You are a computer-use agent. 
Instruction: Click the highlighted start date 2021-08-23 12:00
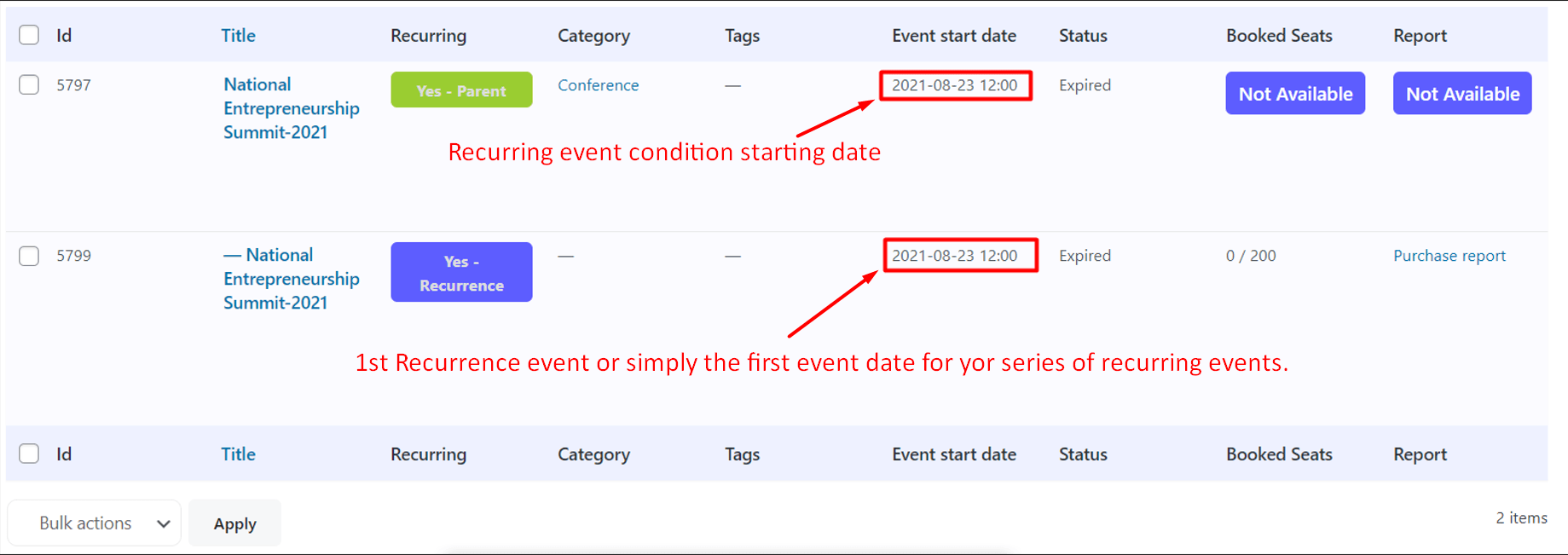[x=954, y=85]
